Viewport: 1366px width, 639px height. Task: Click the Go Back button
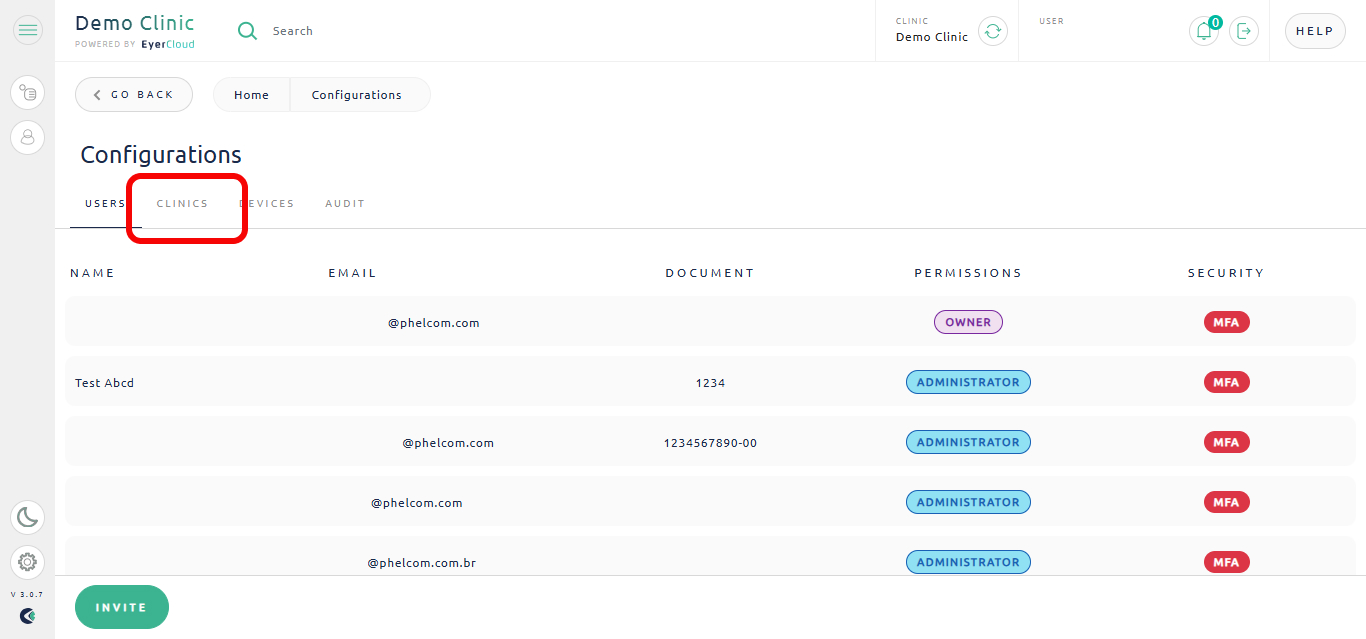tap(134, 95)
